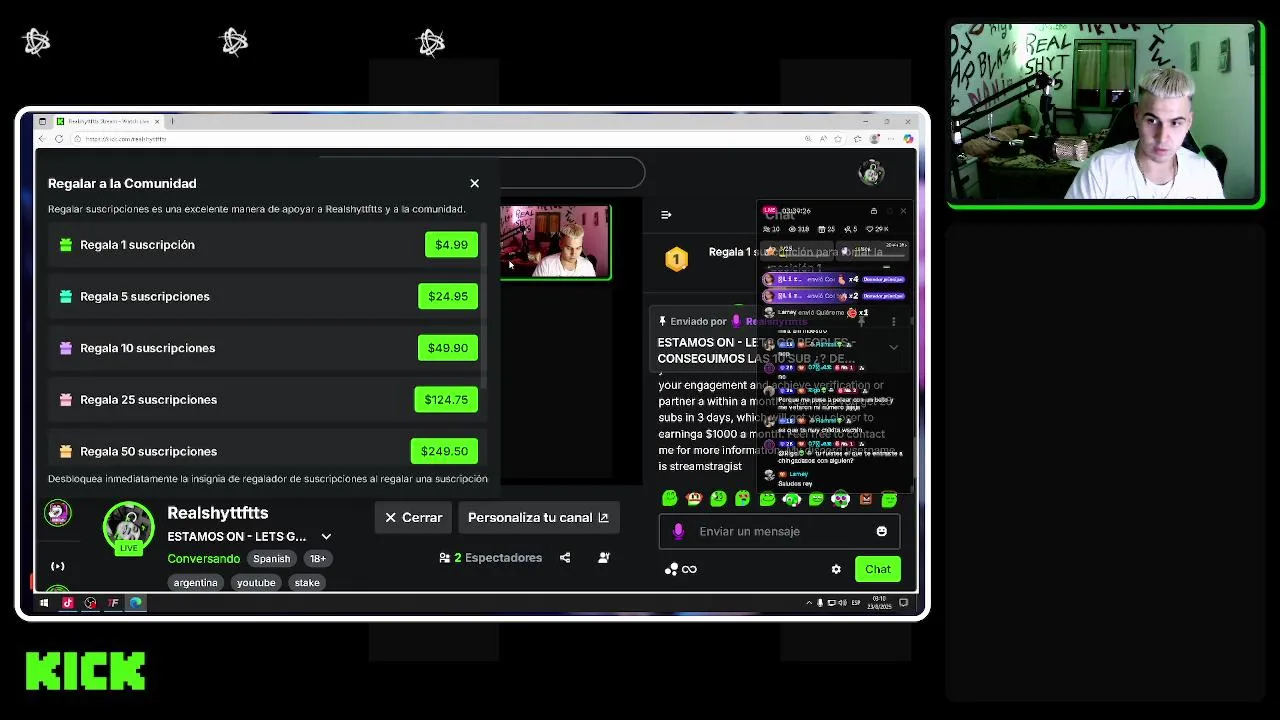Screen dimensions: 1280x720
Task: Select the stake tag
Action: pyautogui.click(x=307, y=582)
